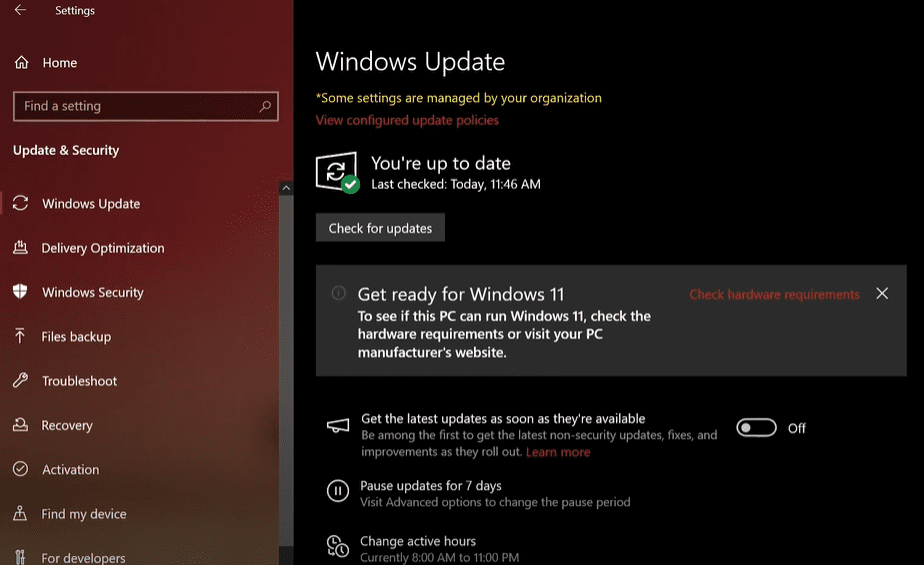Click 'Currently 8:00 AM to 11:00 PM' text
This screenshot has height=565, width=924.
coord(440,557)
